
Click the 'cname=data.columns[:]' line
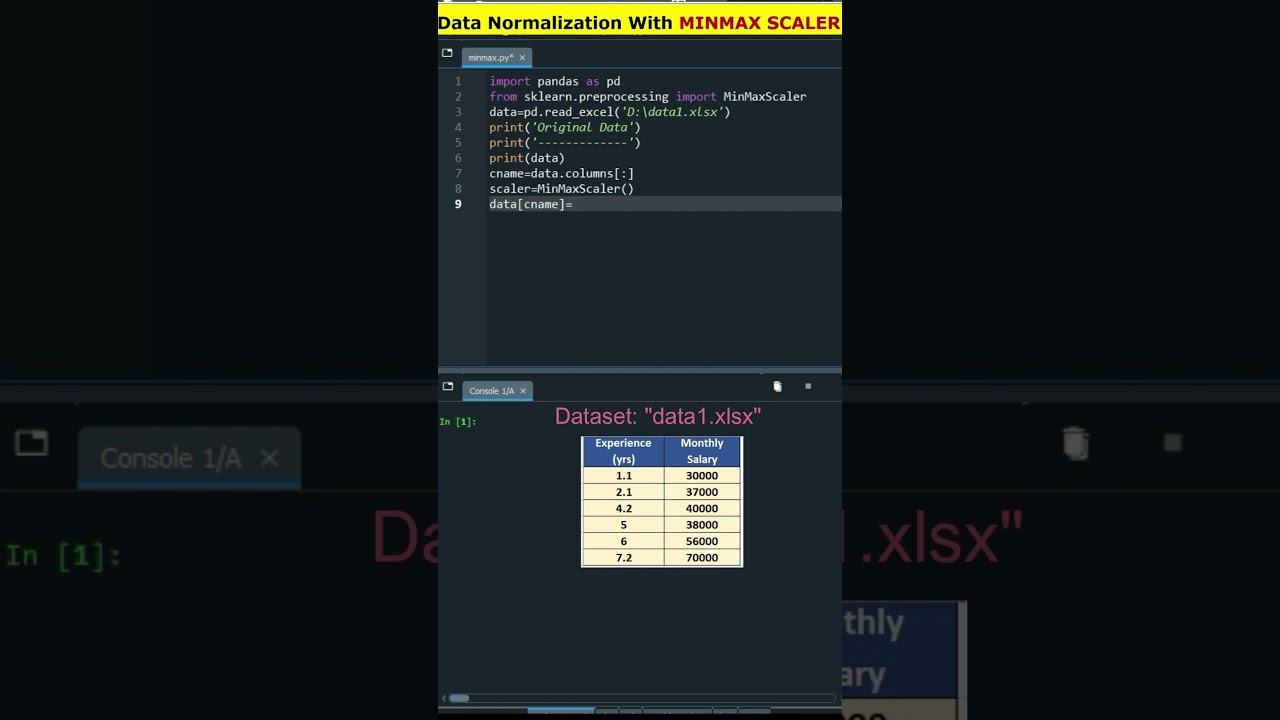(561, 173)
